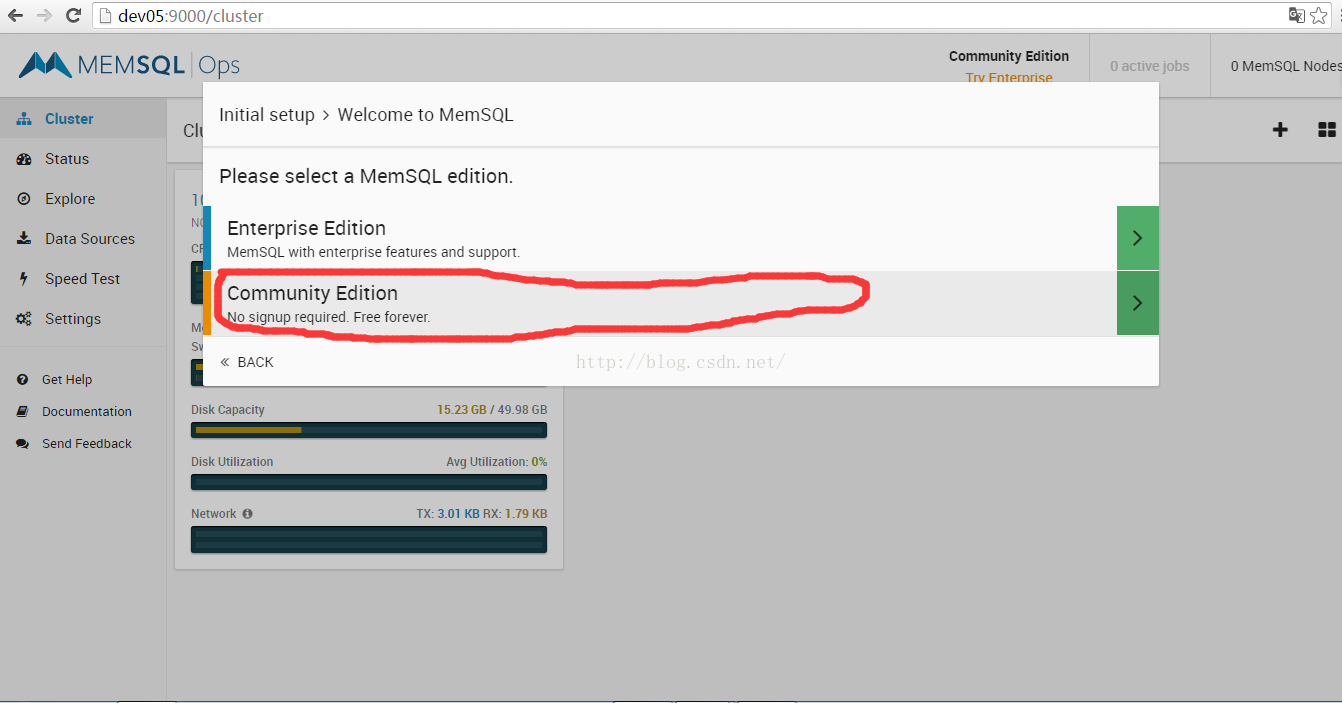Click the Try Enterprise link
The height and width of the screenshot is (703, 1342).
[x=1009, y=77]
